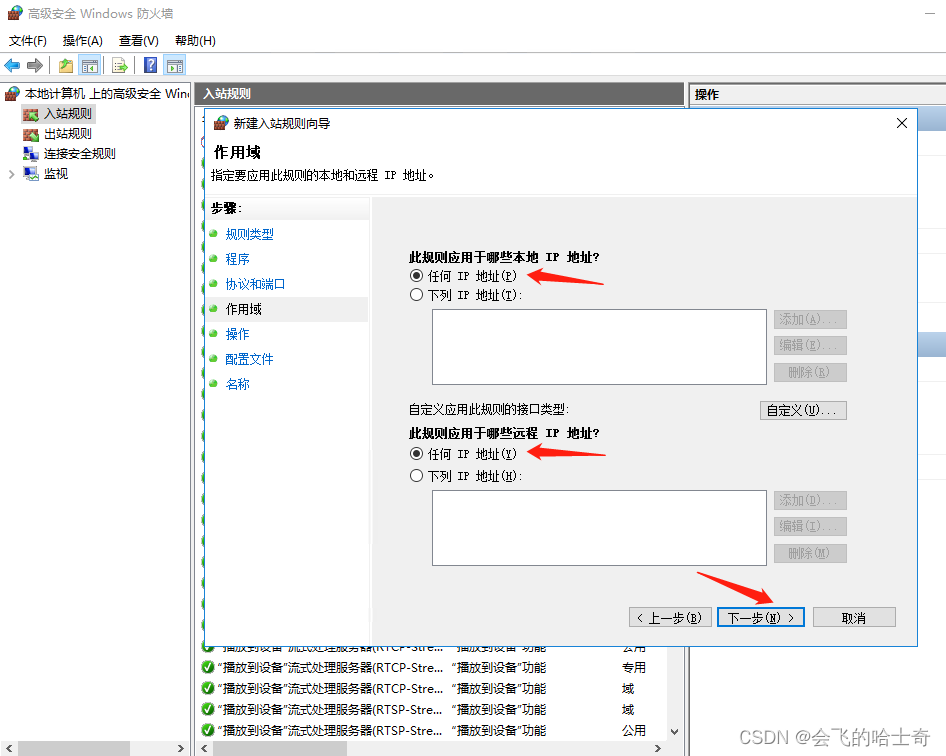
Task: Click the forward navigation arrow icon
Action: 35,64
